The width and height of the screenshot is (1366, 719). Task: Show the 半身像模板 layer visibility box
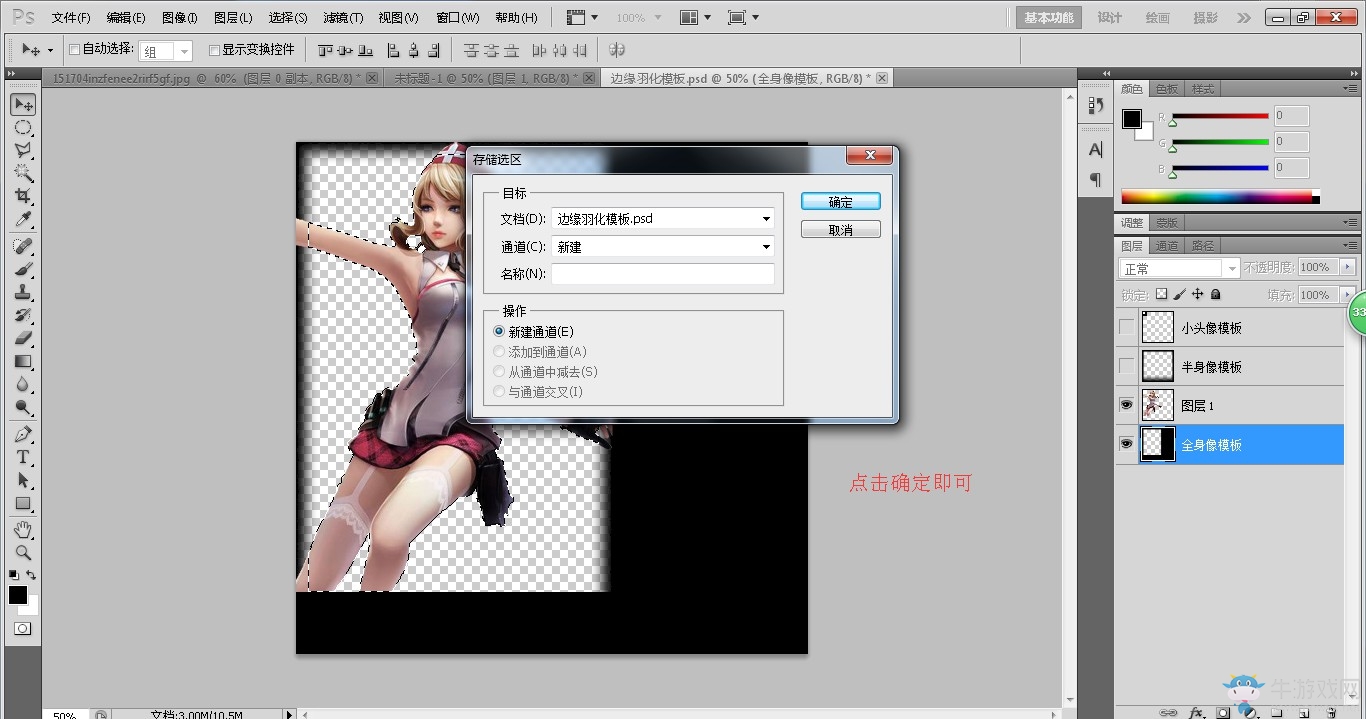click(x=1127, y=366)
